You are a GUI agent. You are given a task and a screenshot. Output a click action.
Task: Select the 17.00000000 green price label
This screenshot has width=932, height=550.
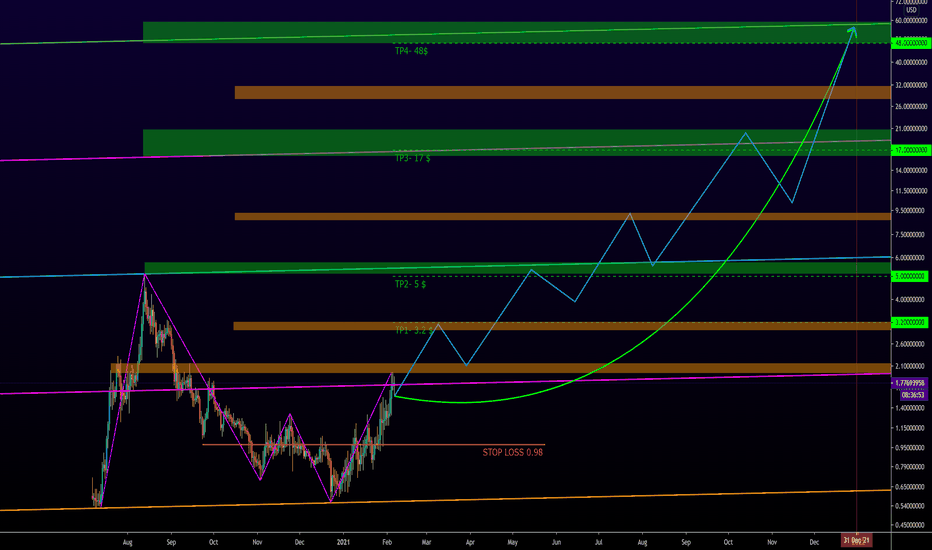click(911, 150)
